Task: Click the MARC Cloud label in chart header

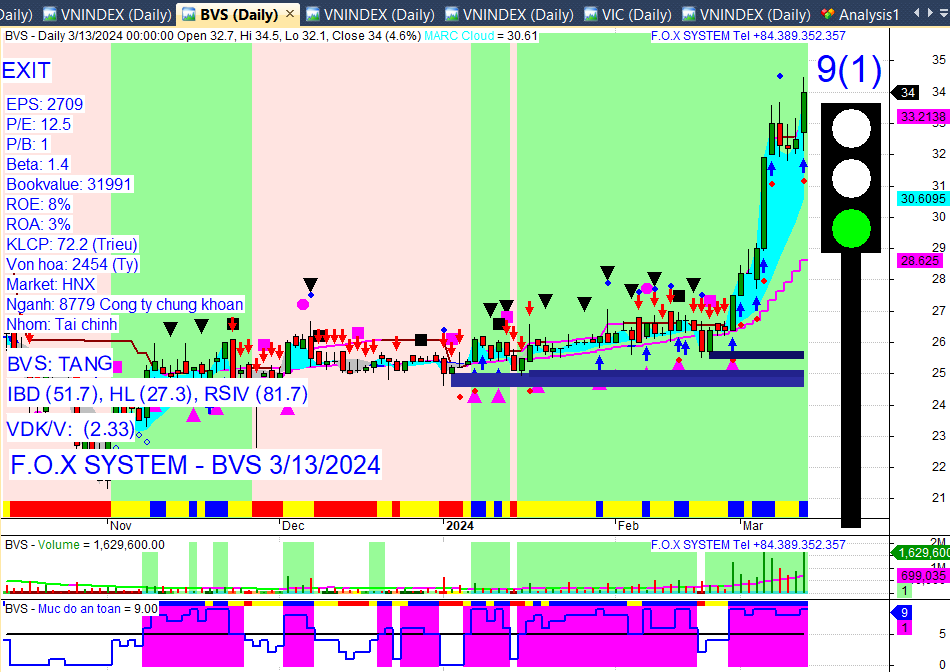Action: click(459, 36)
